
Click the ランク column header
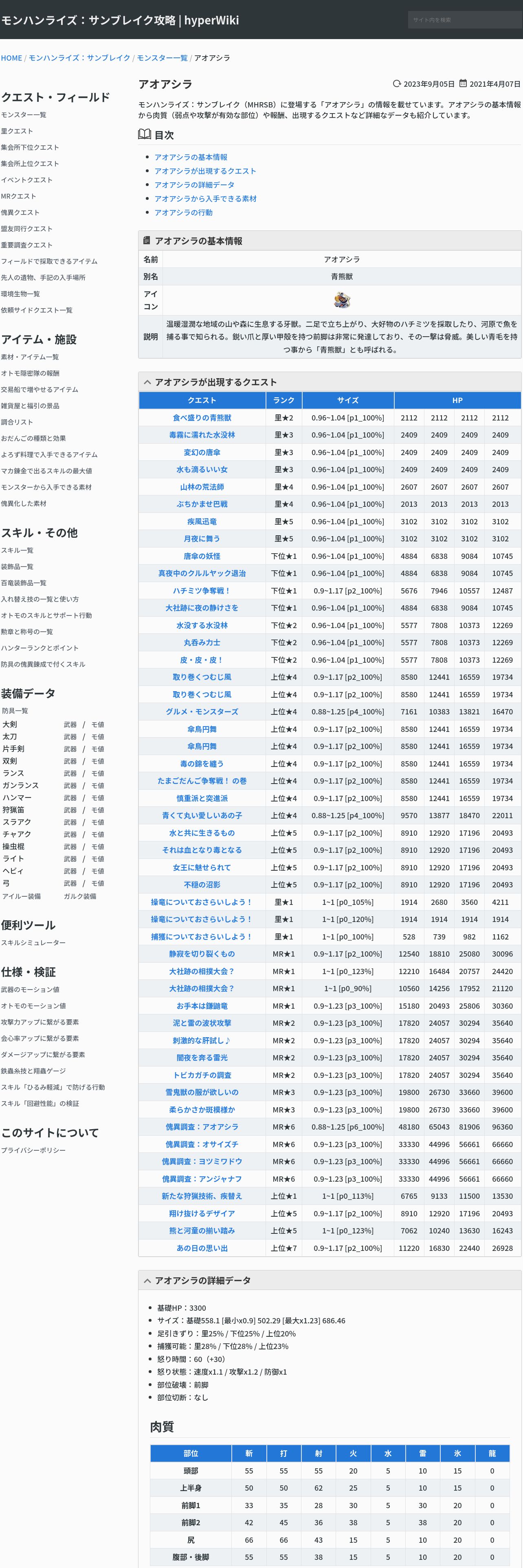click(284, 400)
